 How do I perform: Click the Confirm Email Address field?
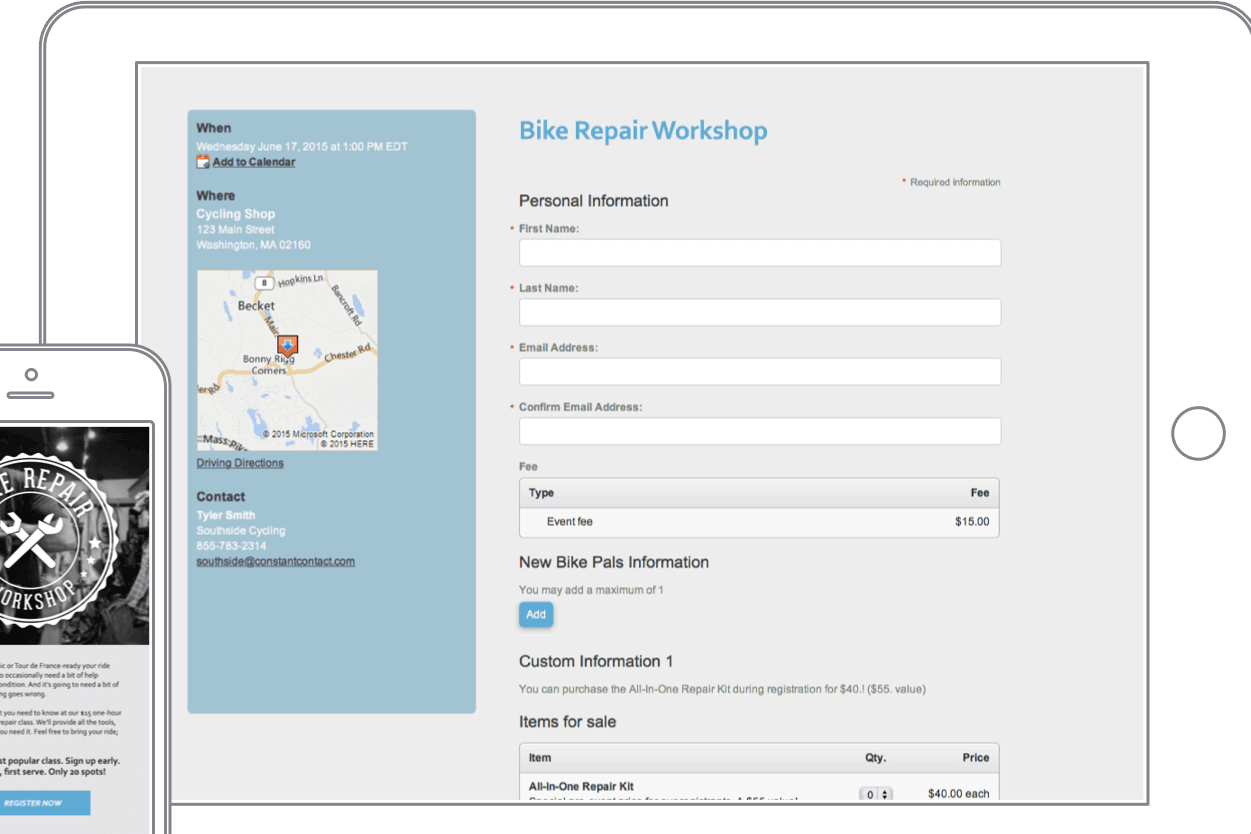coord(759,431)
